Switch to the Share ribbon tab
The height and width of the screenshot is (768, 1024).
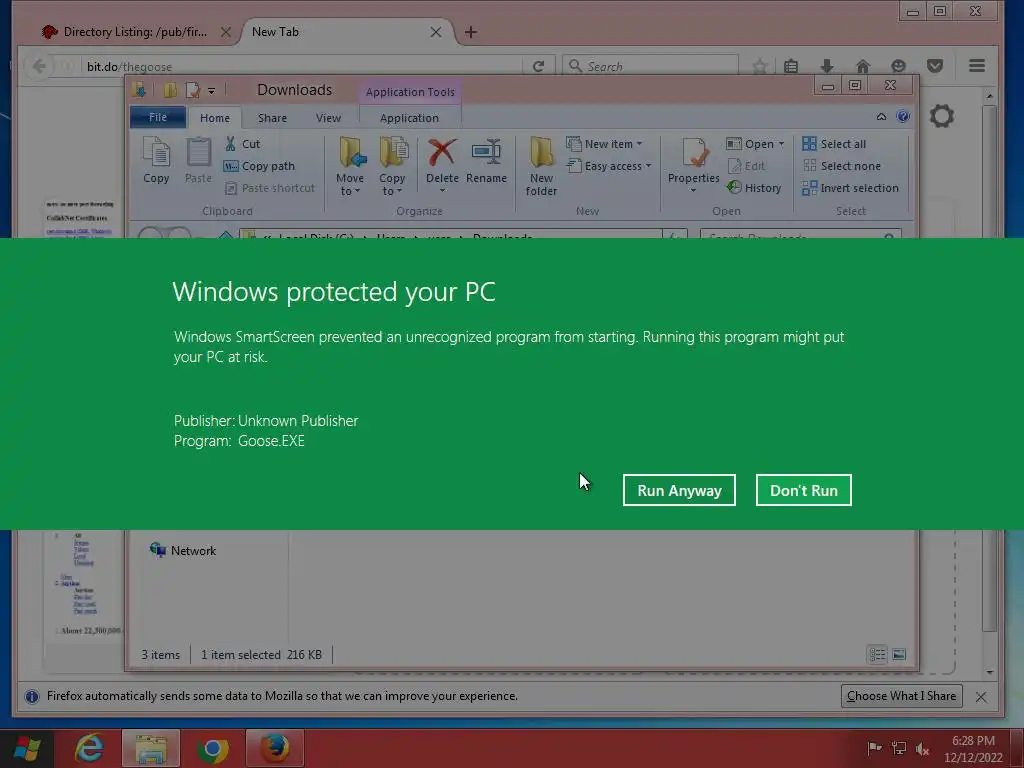272,118
